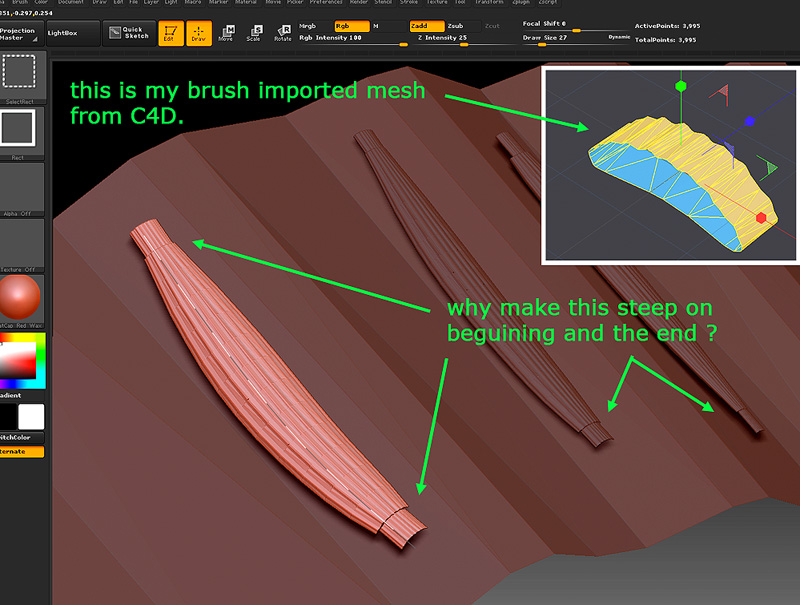
Task: Click ActivePoints: 3,995 readout
Action: coord(667,26)
